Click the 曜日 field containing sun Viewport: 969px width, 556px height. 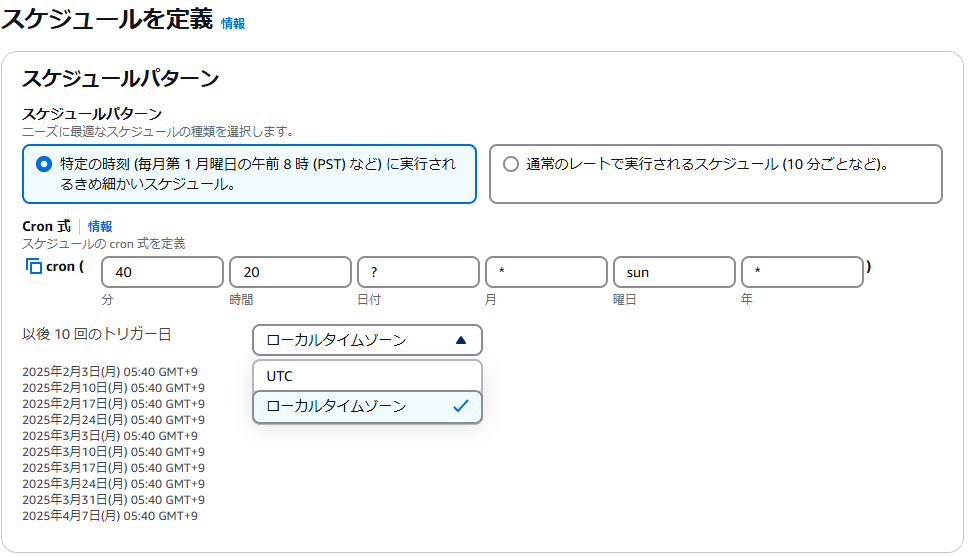click(x=674, y=272)
